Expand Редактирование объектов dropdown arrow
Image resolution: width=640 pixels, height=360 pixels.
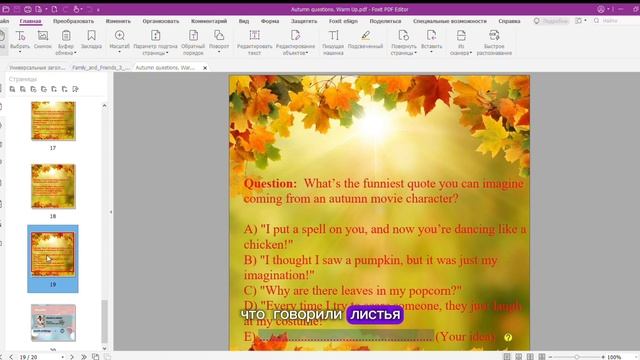pyautogui.click(x=307, y=53)
